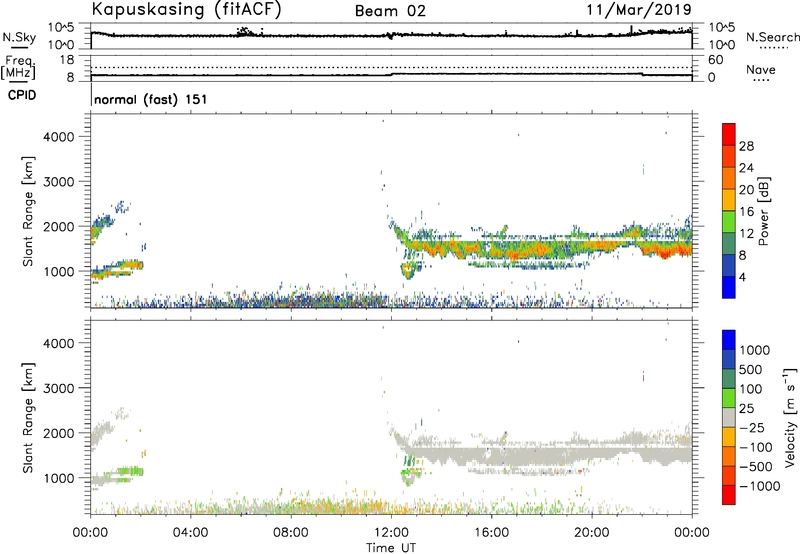Click the gray band of velocity colorbar

(729, 417)
